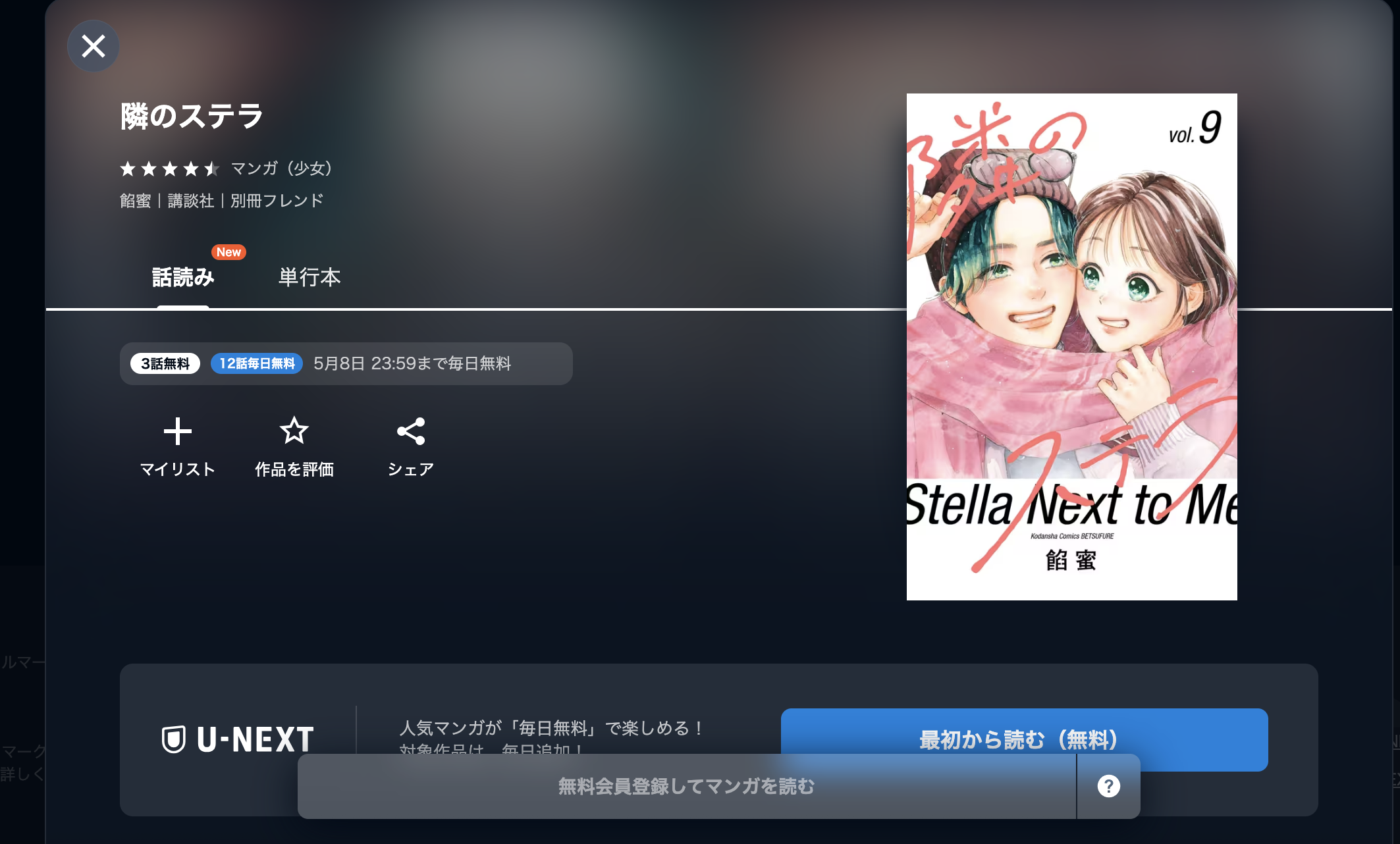Image resolution: width=1400 pixels, height=844 pixels.
Task: Click the publisher 講談社 link
Action: (191, 201)
